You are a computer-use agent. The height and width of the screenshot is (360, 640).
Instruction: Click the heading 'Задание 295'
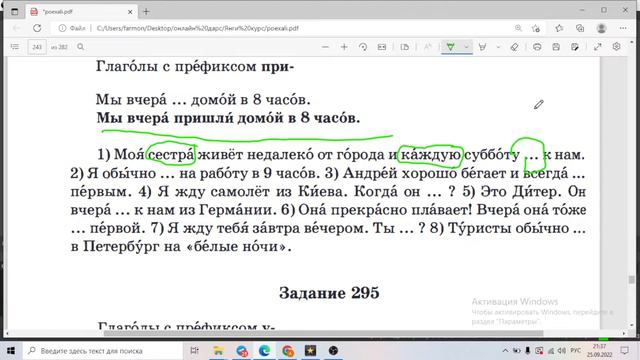tap(329, 293)
